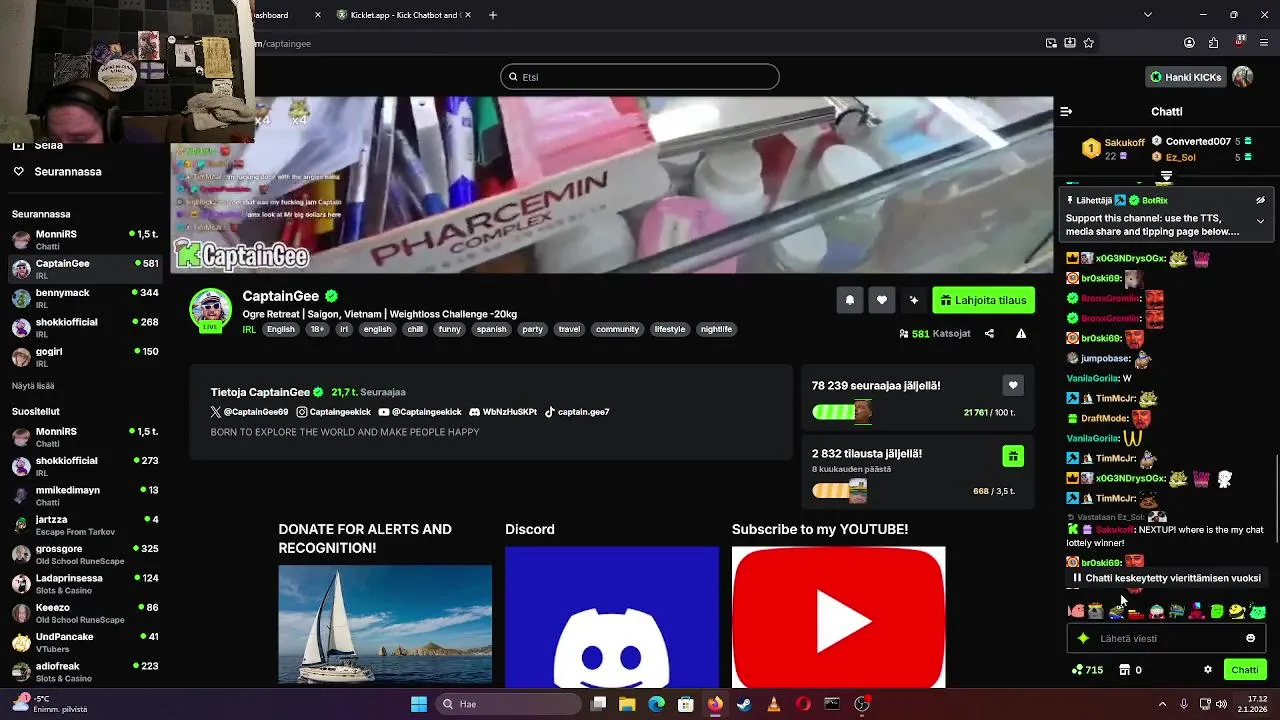Click the follower goal progress bar
Image resolution: width=1280 pixels, height=720 pixels.
coord(842,412)
